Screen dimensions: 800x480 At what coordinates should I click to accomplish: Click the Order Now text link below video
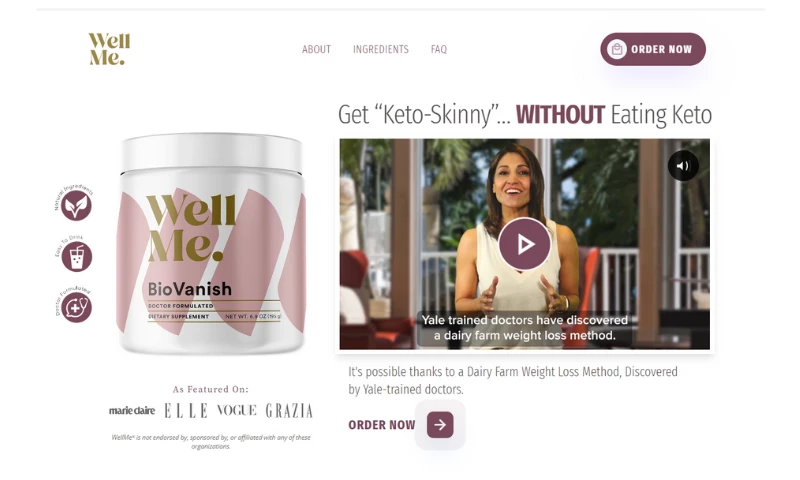coord(382,425)
